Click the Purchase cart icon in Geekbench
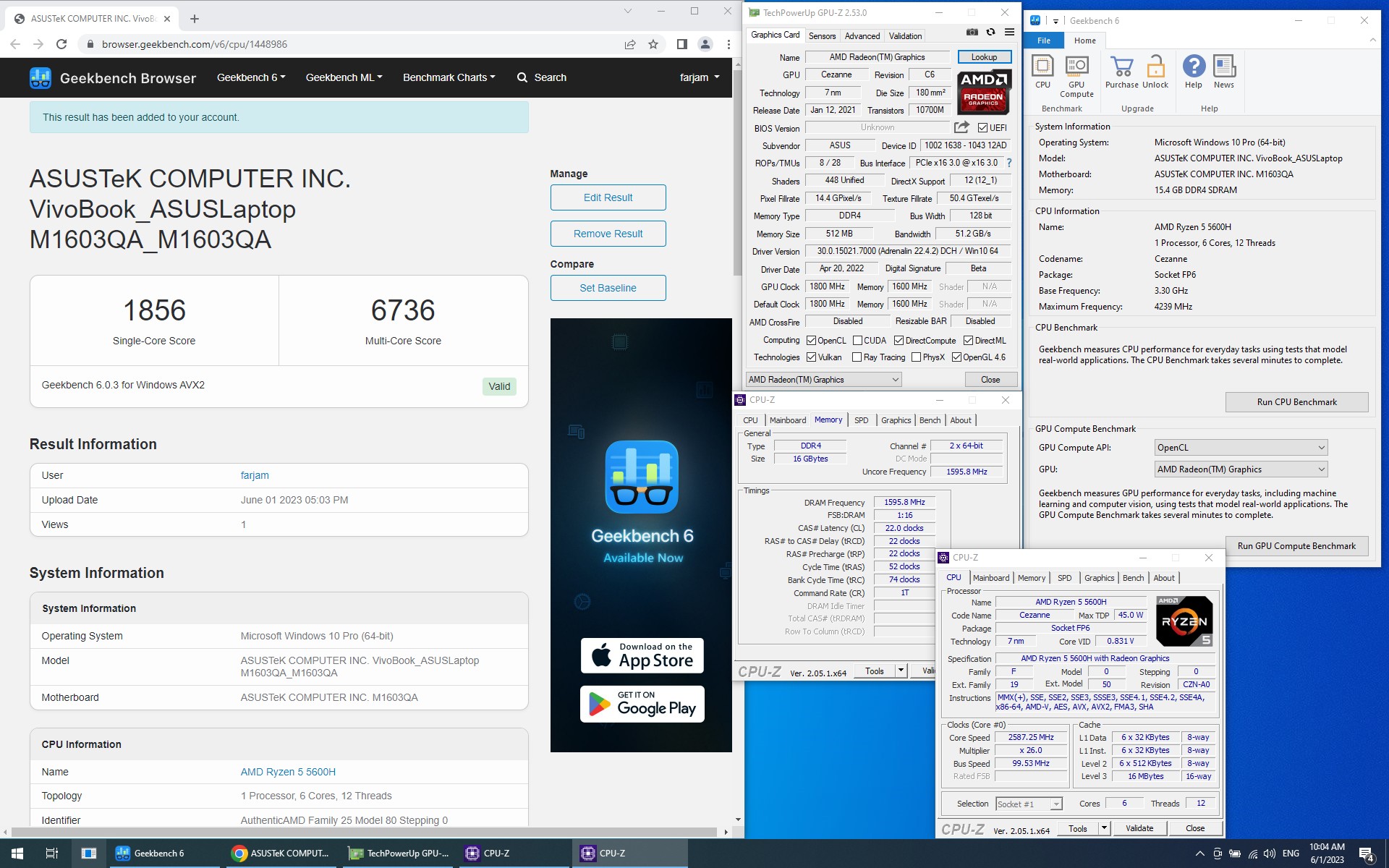 (x=1122, y=72)
